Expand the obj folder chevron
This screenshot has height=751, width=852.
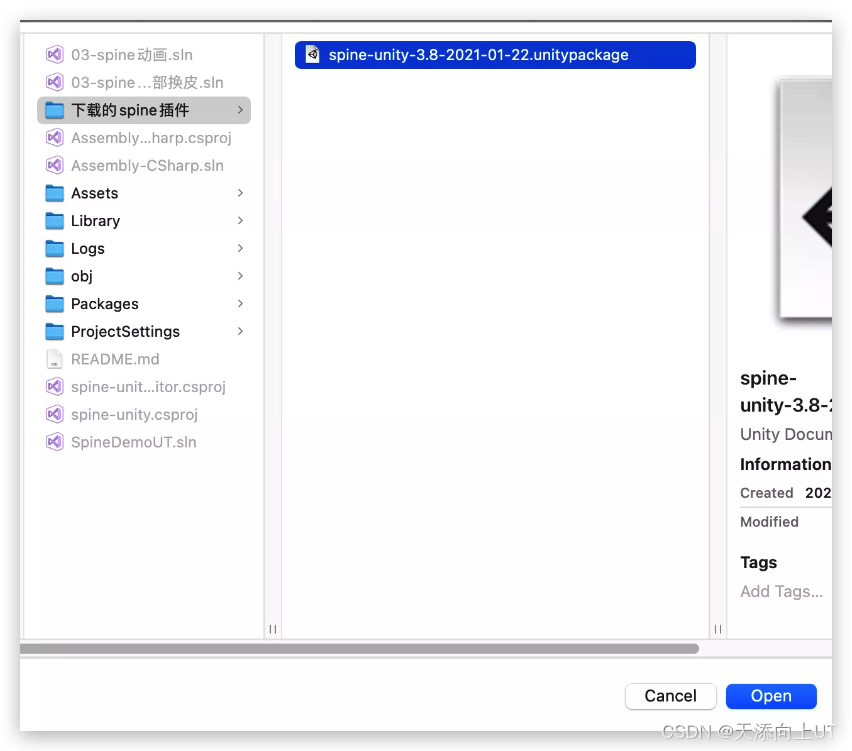tap(240, 276)
